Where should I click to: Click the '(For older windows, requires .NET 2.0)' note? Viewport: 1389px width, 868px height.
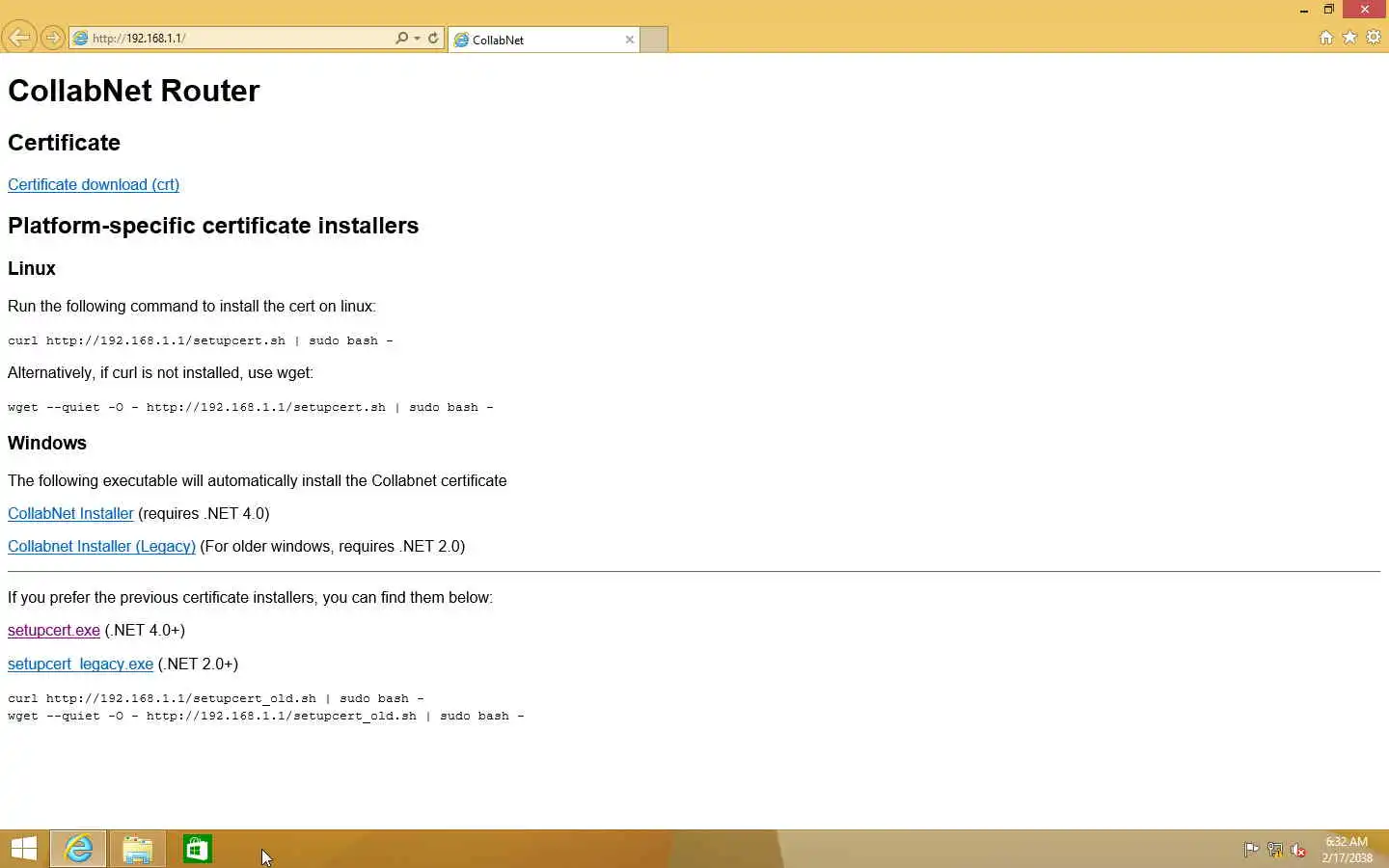[x=332, y=546]
